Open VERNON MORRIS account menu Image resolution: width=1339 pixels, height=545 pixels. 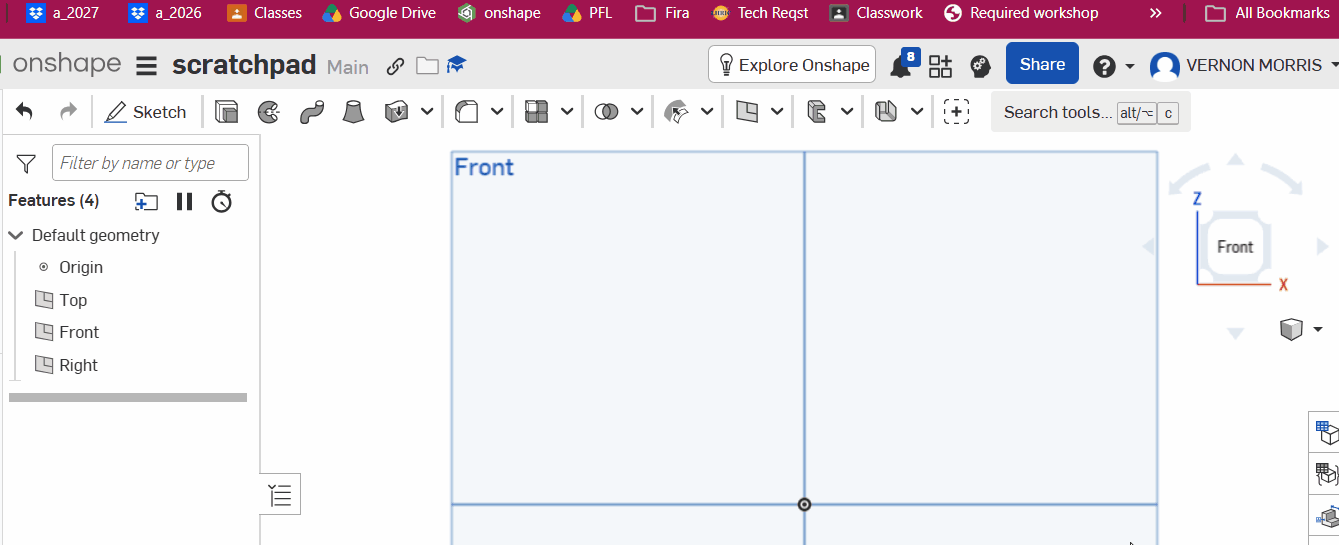pyautogui.click(x=1244, y=66)
